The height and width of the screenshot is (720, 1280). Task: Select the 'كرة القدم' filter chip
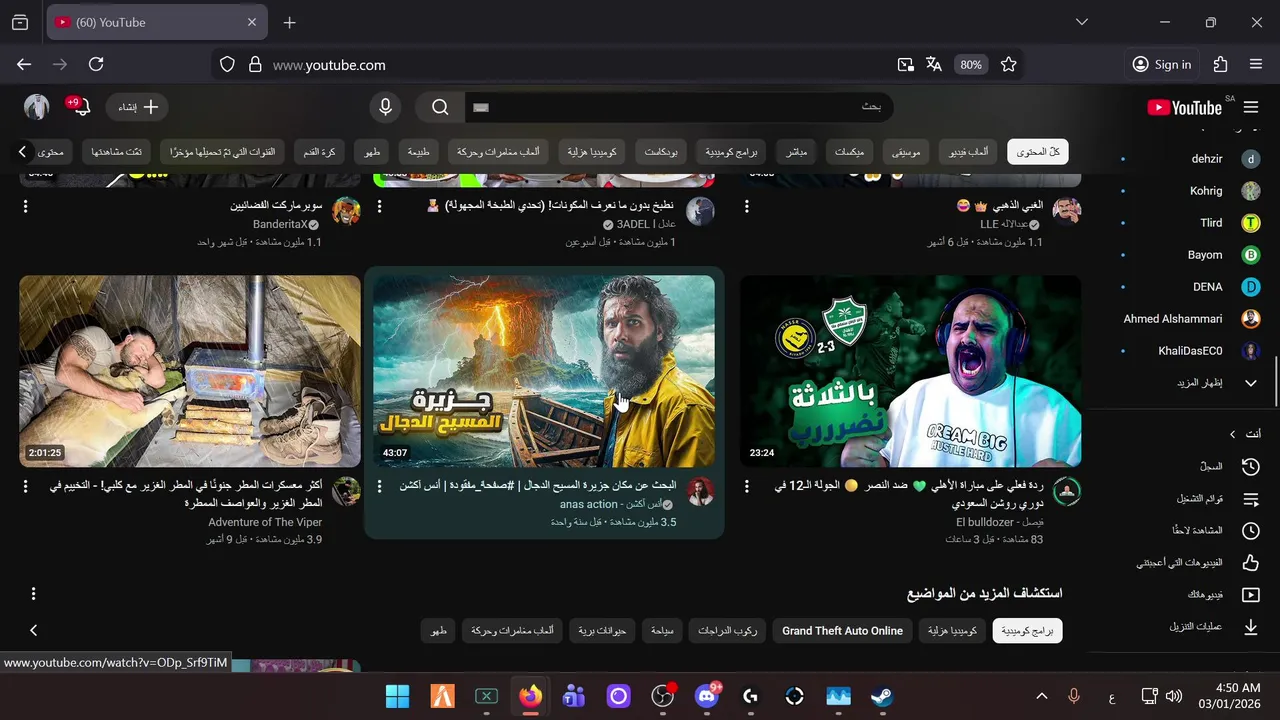tap(319, 152)
